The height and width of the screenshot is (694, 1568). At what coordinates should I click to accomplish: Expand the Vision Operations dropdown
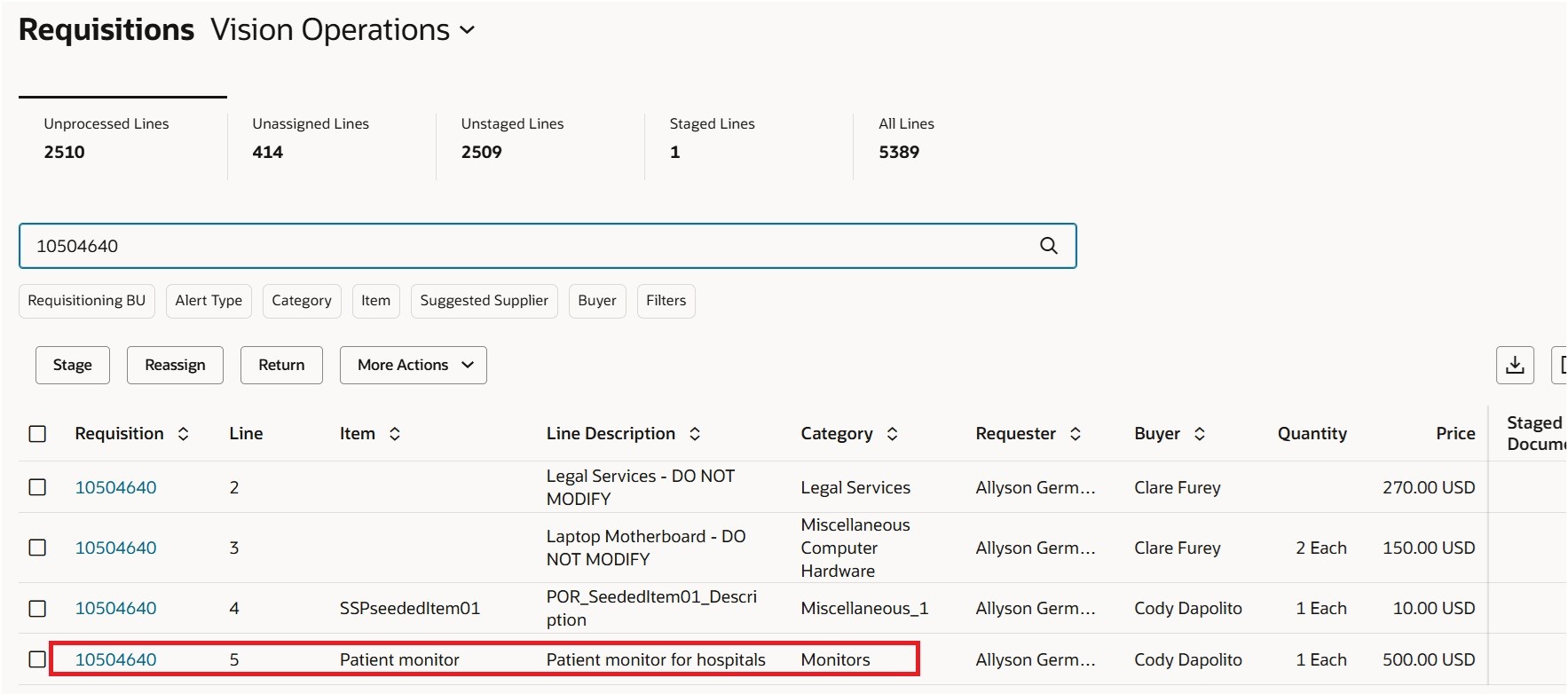click(468, 30)
